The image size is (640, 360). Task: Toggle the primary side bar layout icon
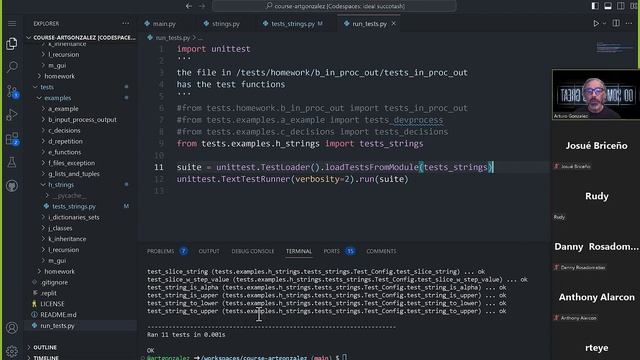(x=595, y=6)
